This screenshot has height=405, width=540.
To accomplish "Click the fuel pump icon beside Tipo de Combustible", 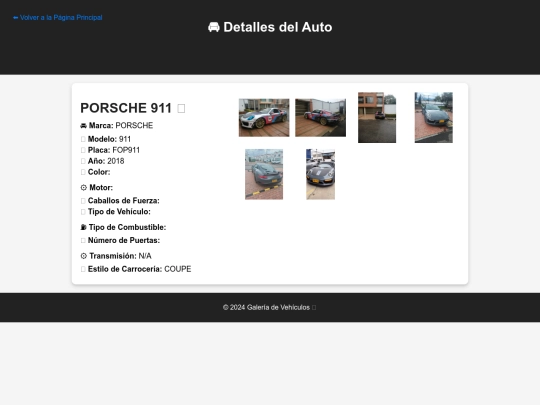I will click(83, 227).
